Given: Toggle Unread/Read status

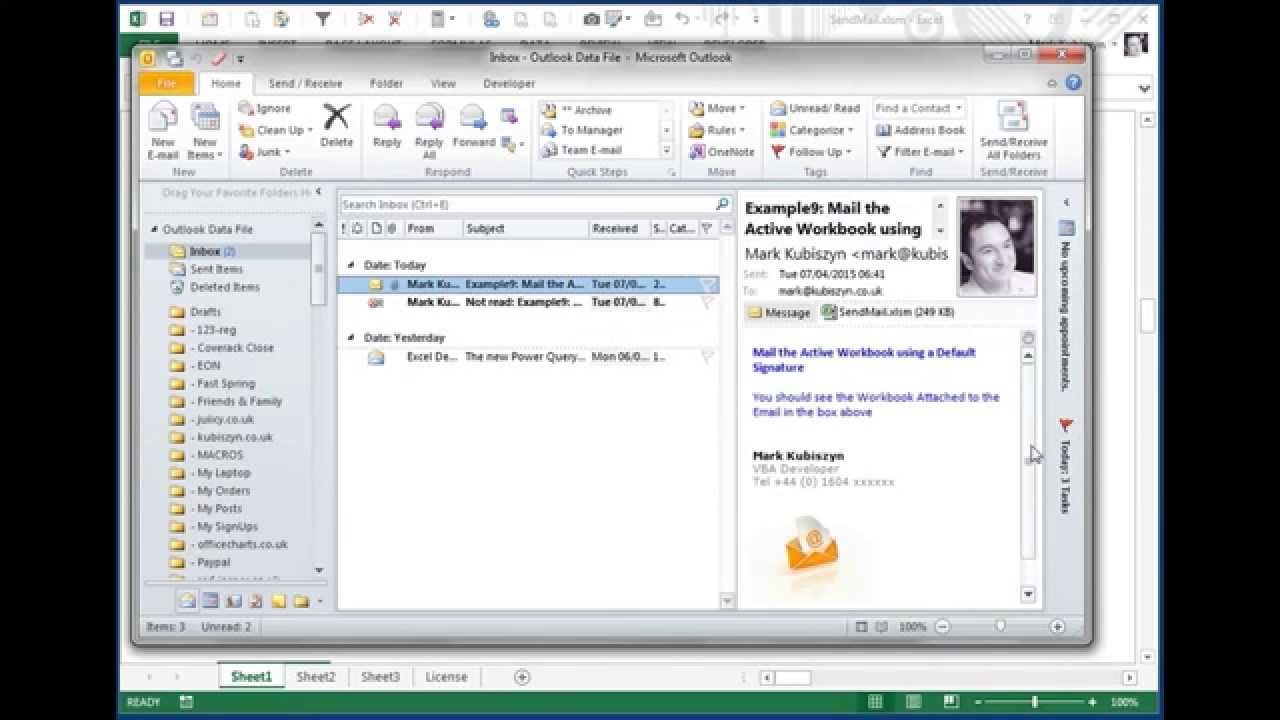Looking at the screenshot, I should coord(815,108).
